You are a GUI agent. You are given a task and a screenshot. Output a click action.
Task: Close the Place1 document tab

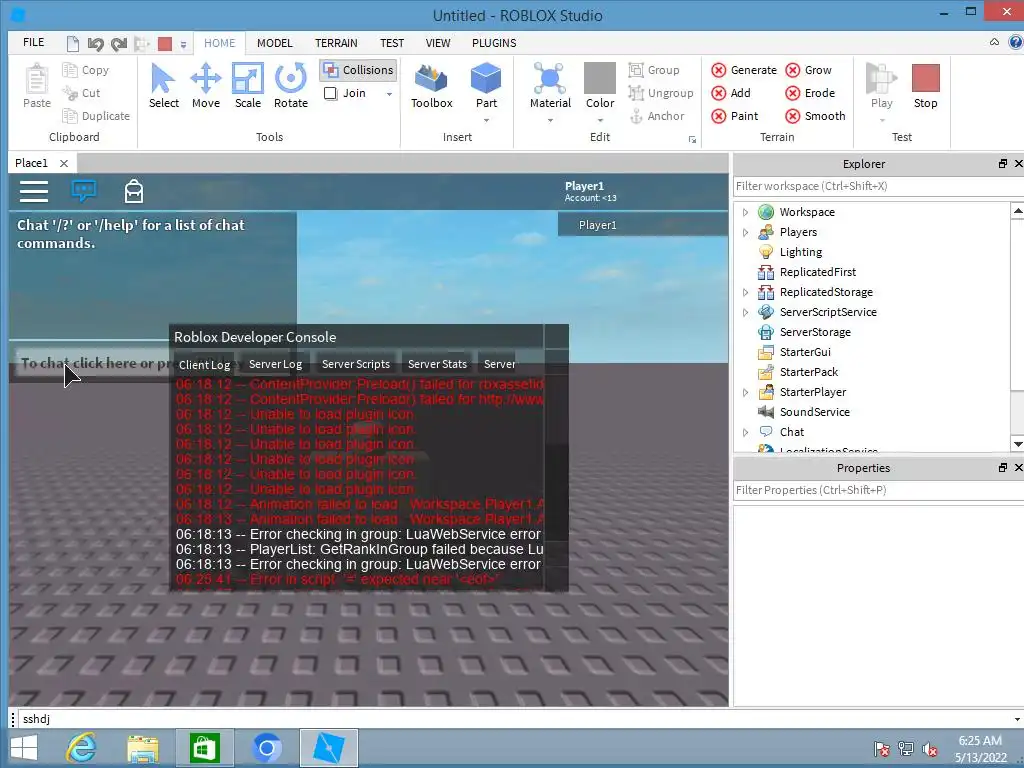(x=64, y=163)
